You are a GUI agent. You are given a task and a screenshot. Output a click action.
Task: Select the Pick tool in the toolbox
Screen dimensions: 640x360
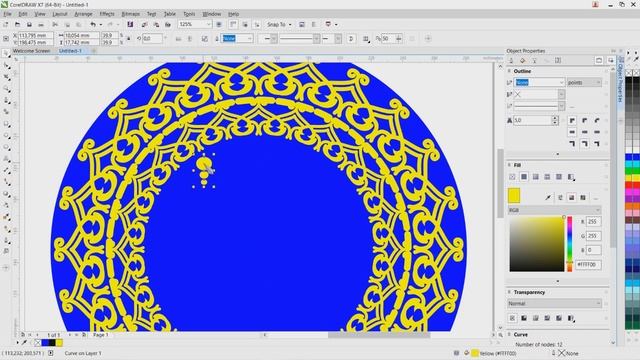[x=6, y=53]
